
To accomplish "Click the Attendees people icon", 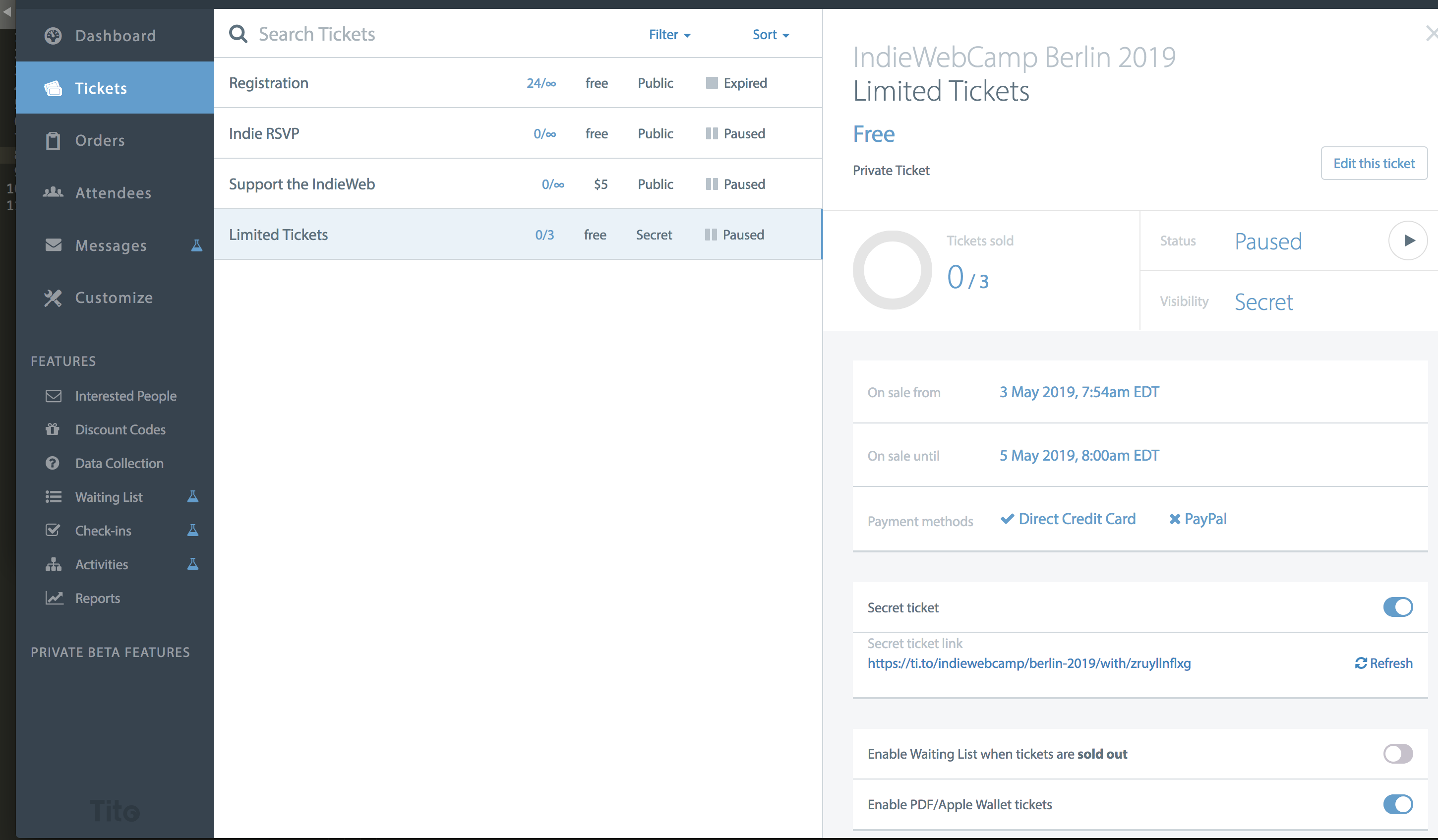I will point(53,192).
